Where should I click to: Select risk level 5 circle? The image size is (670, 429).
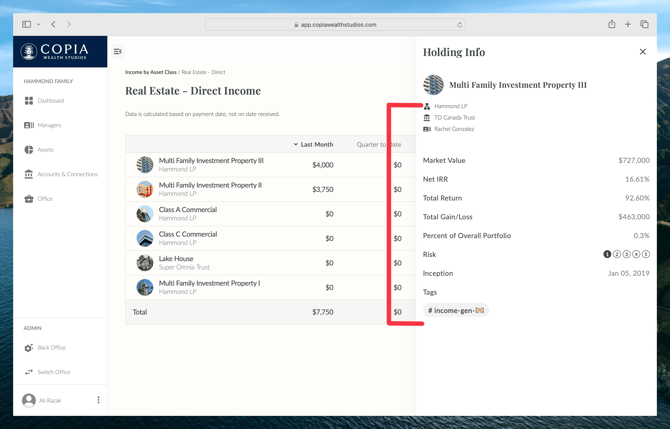(x=646, y=254)
